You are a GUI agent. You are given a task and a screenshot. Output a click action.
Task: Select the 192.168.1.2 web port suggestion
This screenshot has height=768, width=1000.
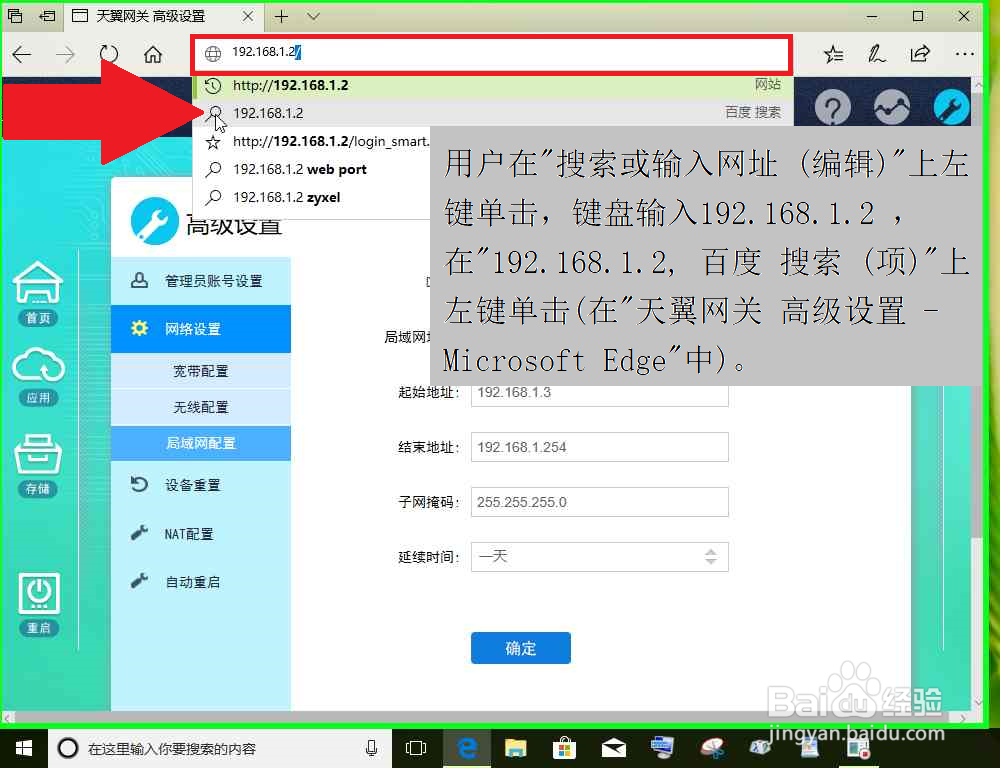(x=312, y=170)
